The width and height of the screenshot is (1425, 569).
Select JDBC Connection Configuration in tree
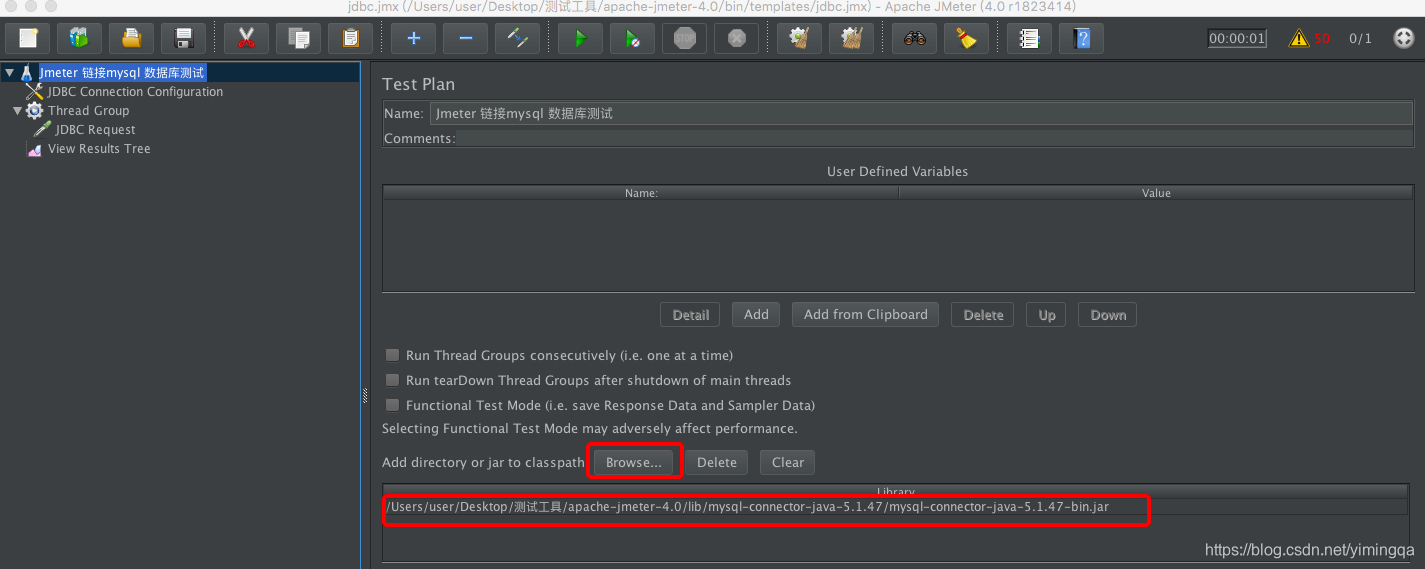135,92
